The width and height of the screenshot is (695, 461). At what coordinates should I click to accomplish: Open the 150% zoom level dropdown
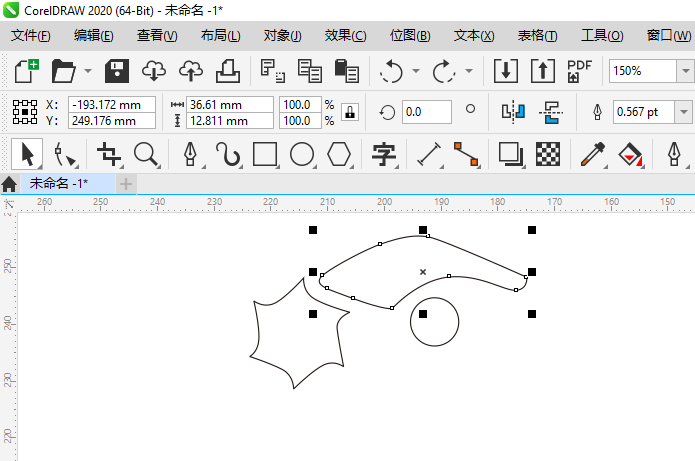(685, 71)
